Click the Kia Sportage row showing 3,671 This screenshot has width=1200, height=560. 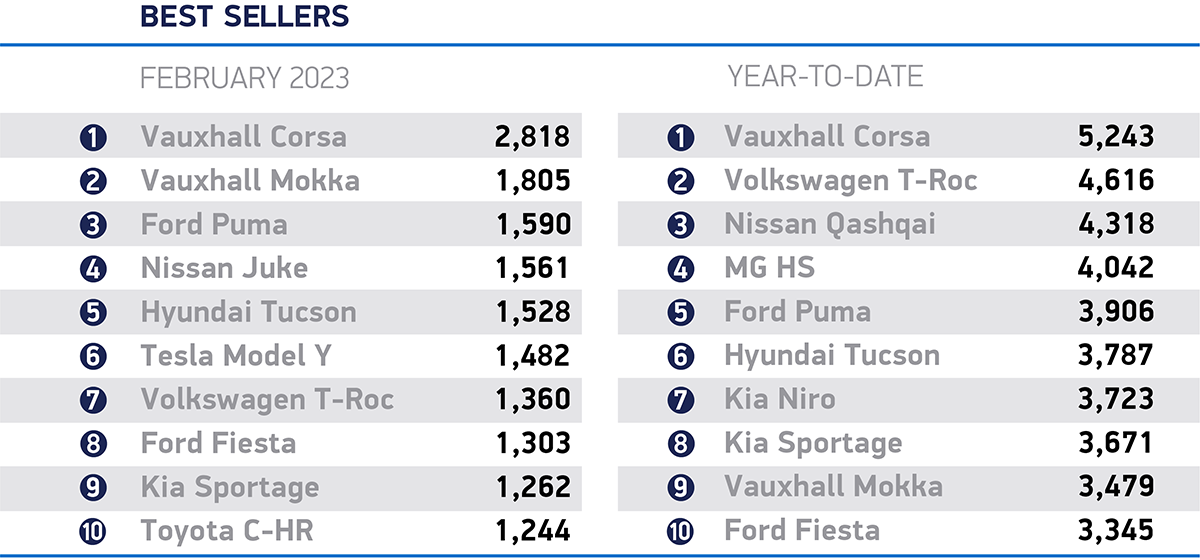pos(908,444)
